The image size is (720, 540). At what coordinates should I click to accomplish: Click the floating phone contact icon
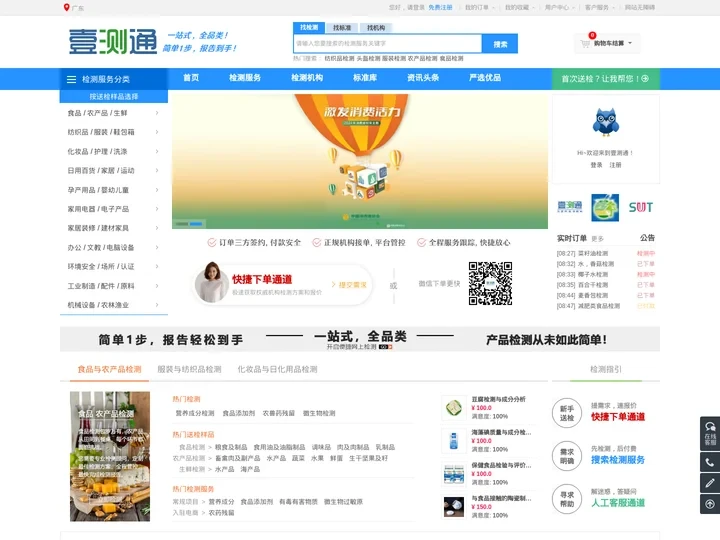coord(710,462)
